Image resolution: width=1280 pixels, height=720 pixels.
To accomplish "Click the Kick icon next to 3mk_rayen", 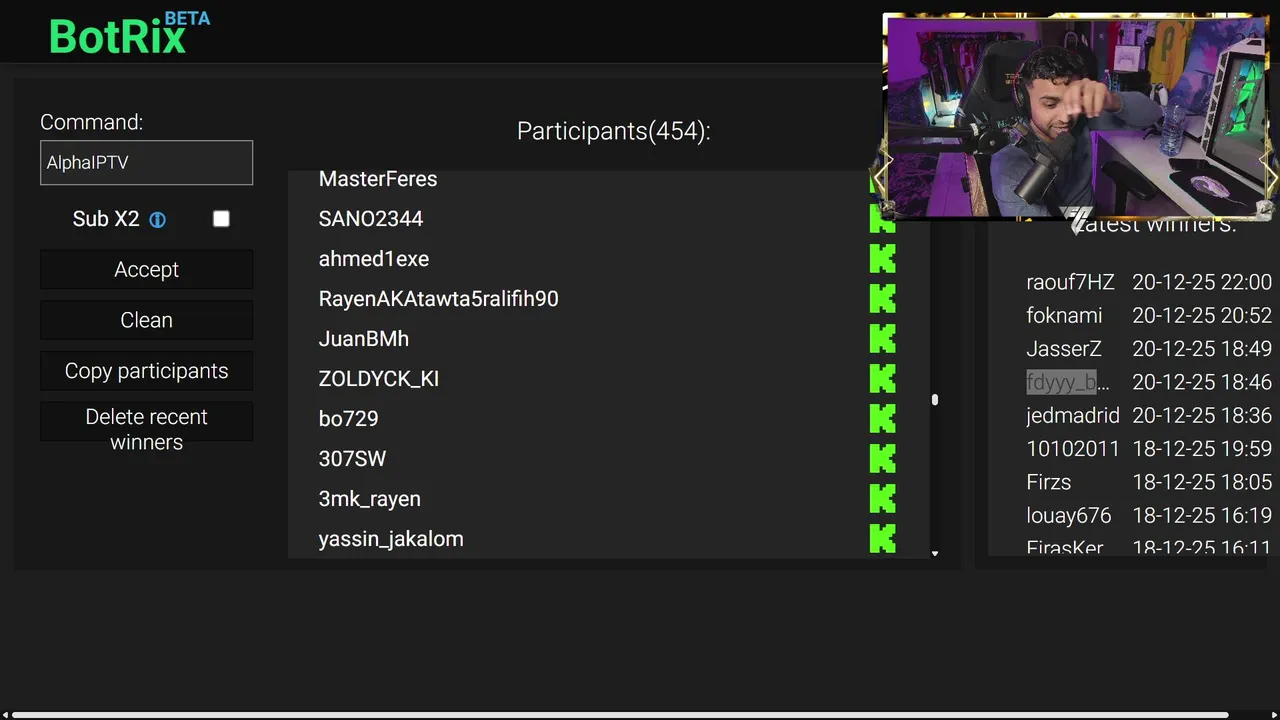I will point(883,499).
